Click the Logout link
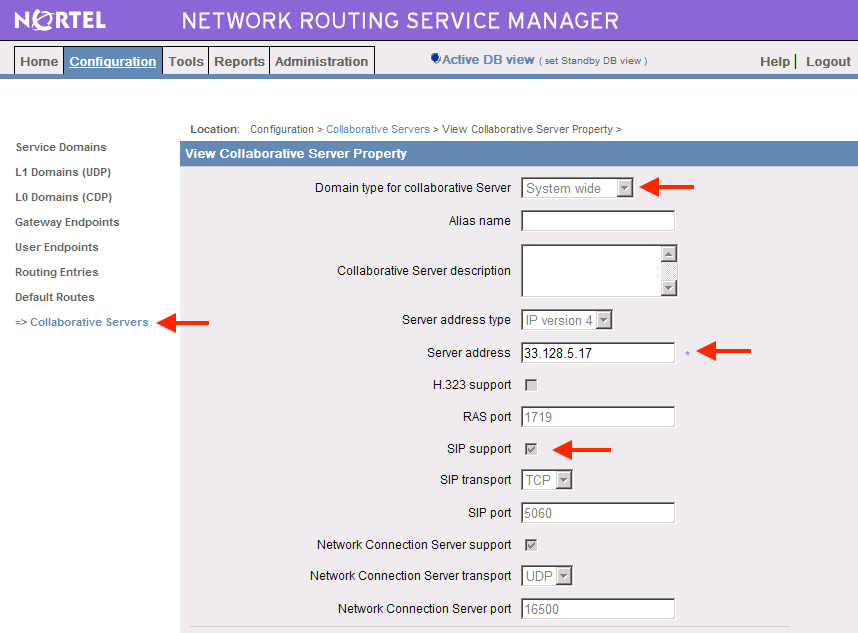The image size is (858, 633). coord(828,61)
